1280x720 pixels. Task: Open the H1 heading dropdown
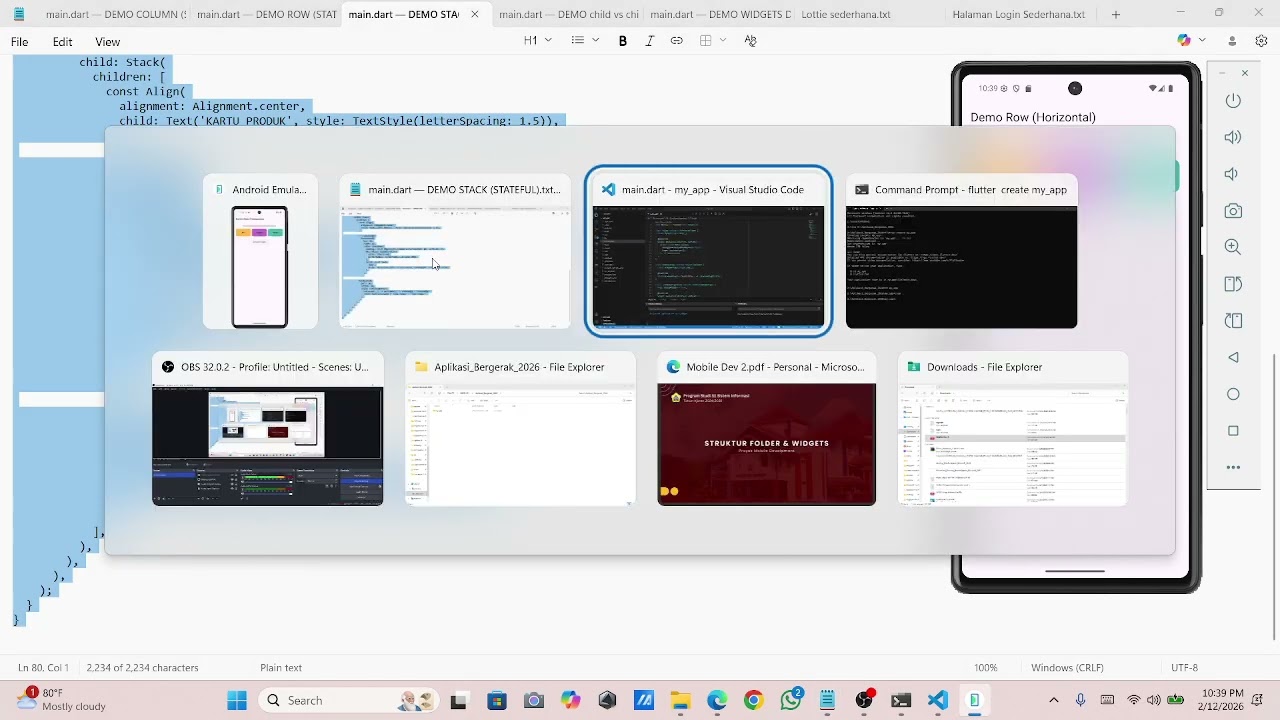pyautogui.click(x=538, y=41)
